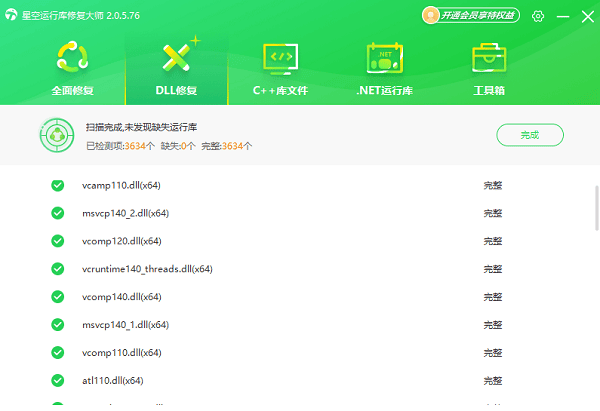The image size is (600, 411).
Task: Click the scan complete radar icon
Action: (x=57, y=135)
